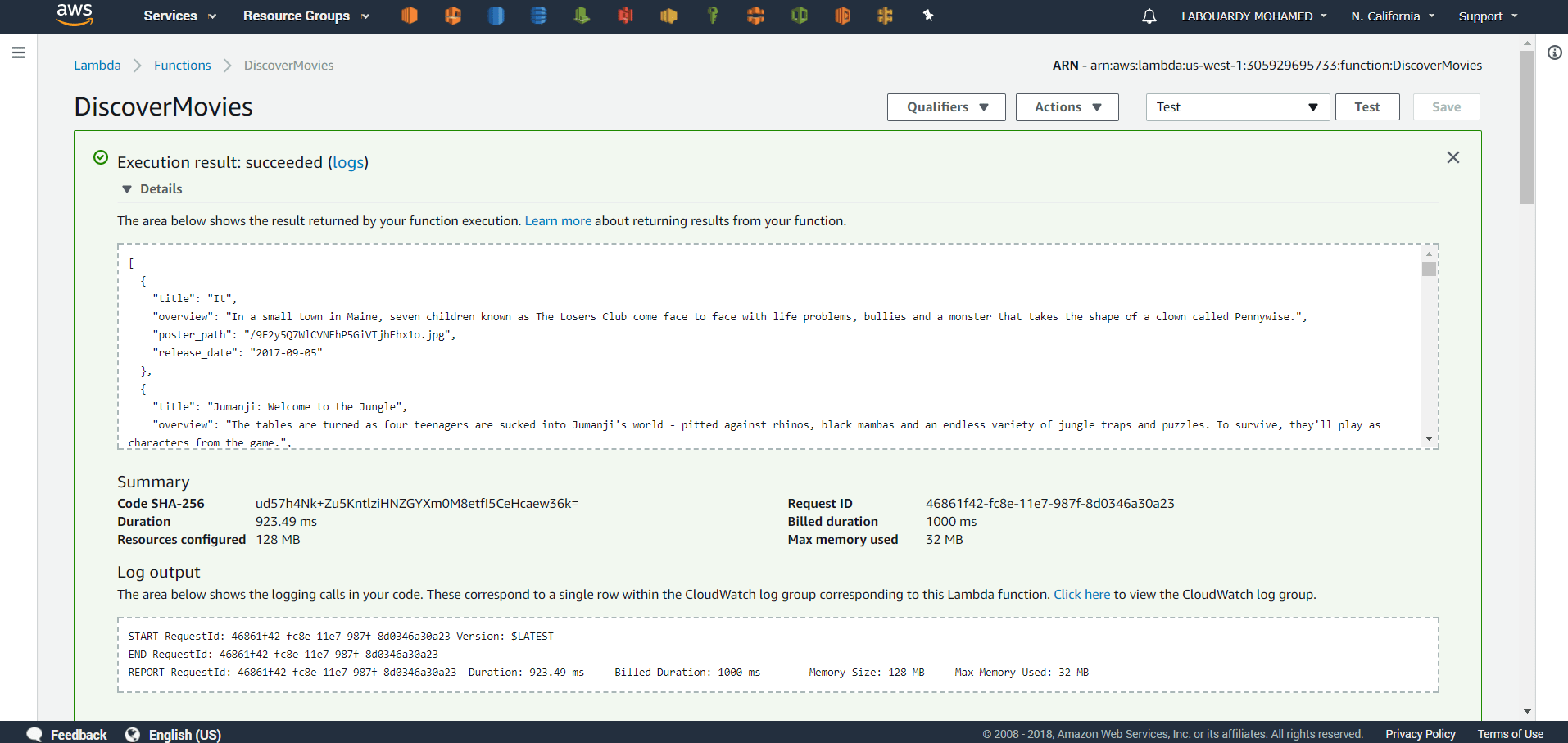
Task: Open the notifications bell icon
Action: [1149, 16]
